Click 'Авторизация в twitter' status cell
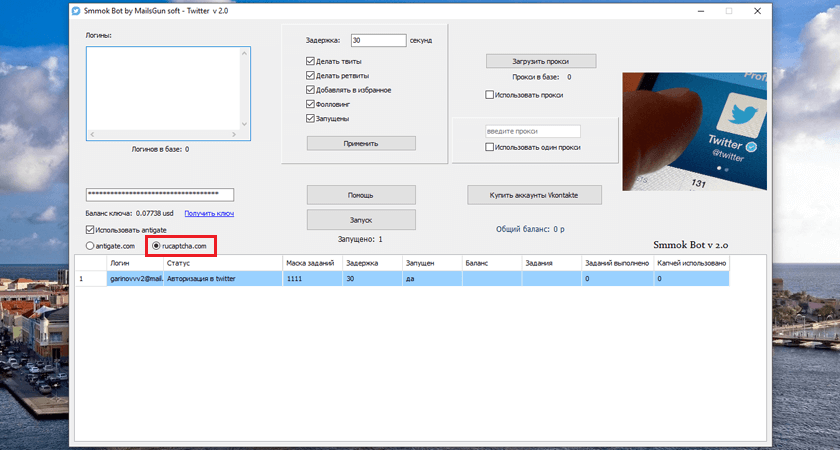 (223, 279)
